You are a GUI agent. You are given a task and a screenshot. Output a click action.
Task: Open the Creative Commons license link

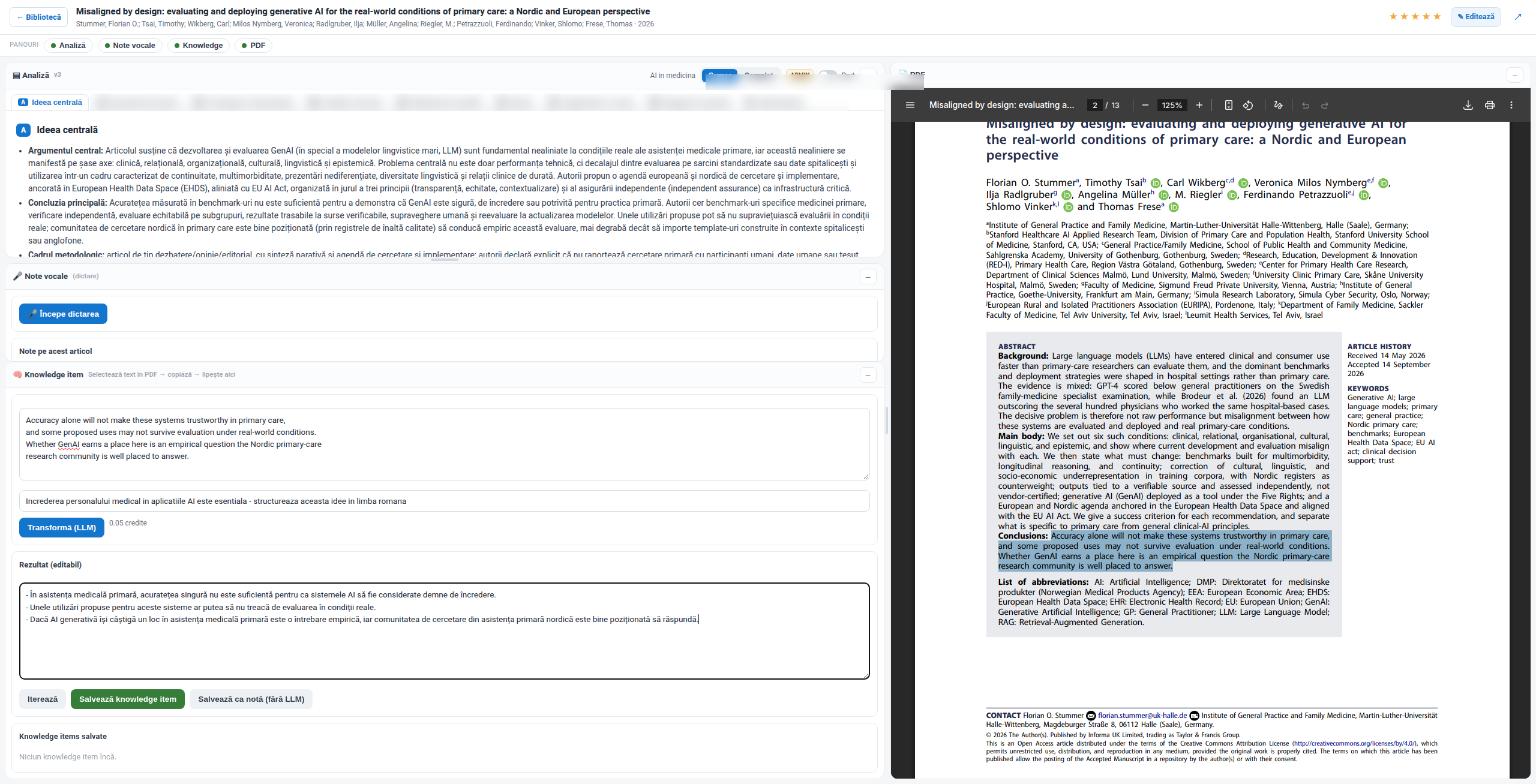tap(1354, 743)
